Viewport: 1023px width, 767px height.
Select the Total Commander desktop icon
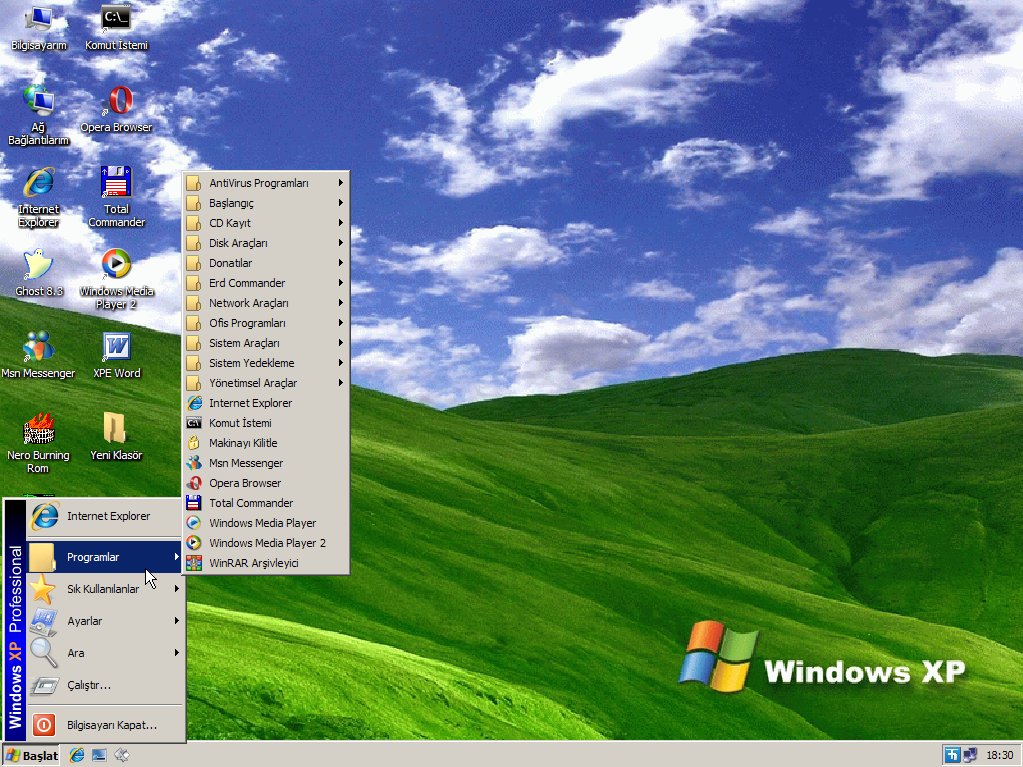click(116, 198)
